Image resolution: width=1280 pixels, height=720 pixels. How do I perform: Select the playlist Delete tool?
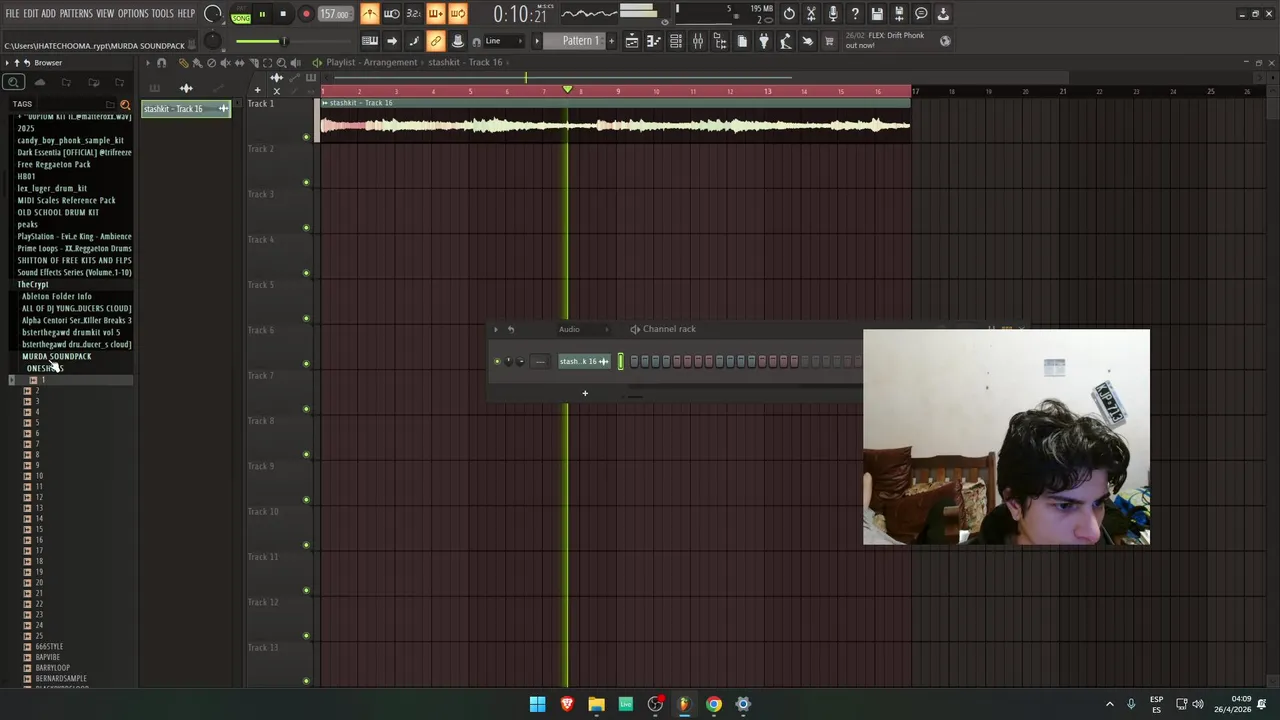pyautogui.click(x=211, y=62)
